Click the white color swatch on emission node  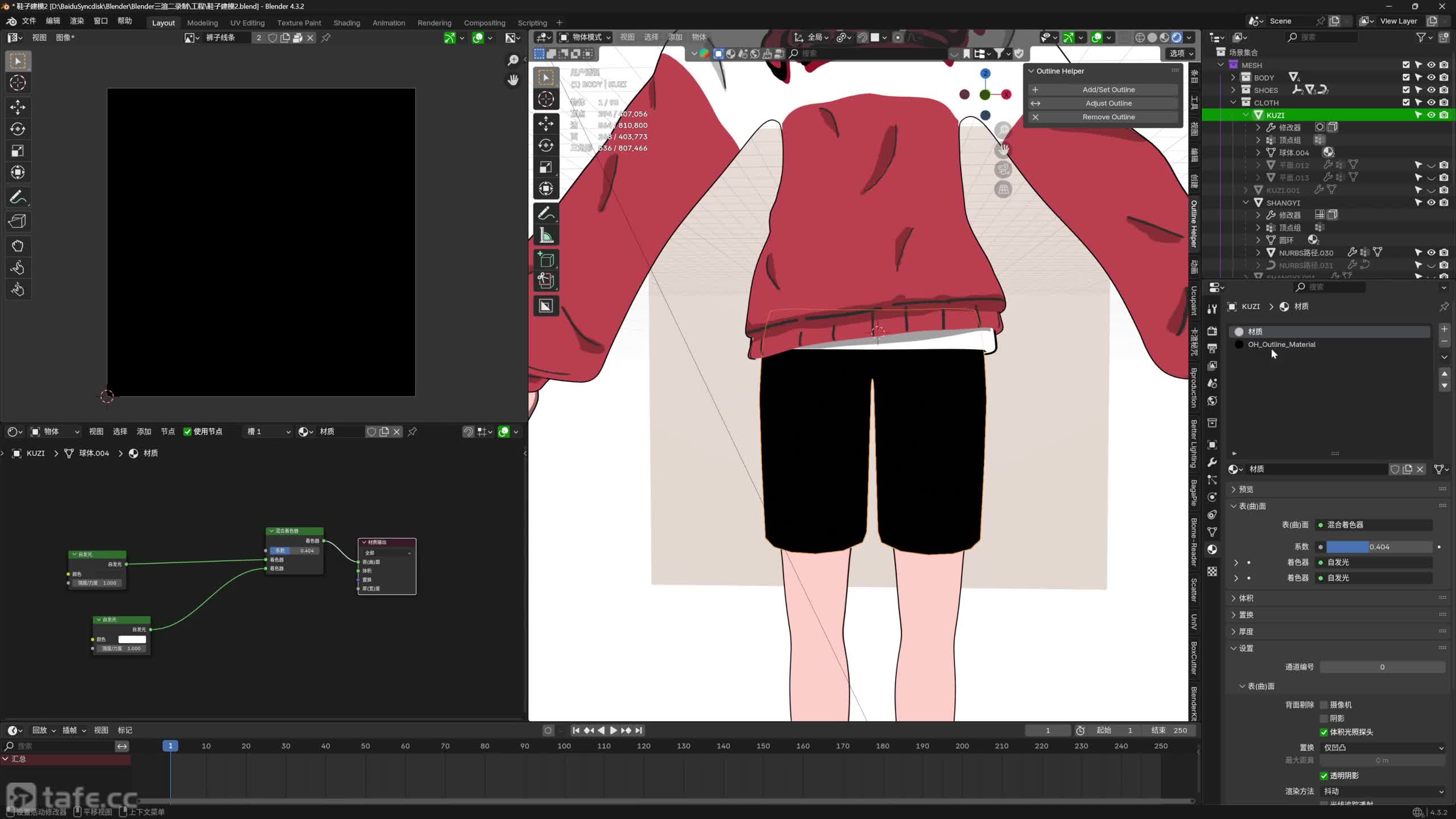[132, 639]
